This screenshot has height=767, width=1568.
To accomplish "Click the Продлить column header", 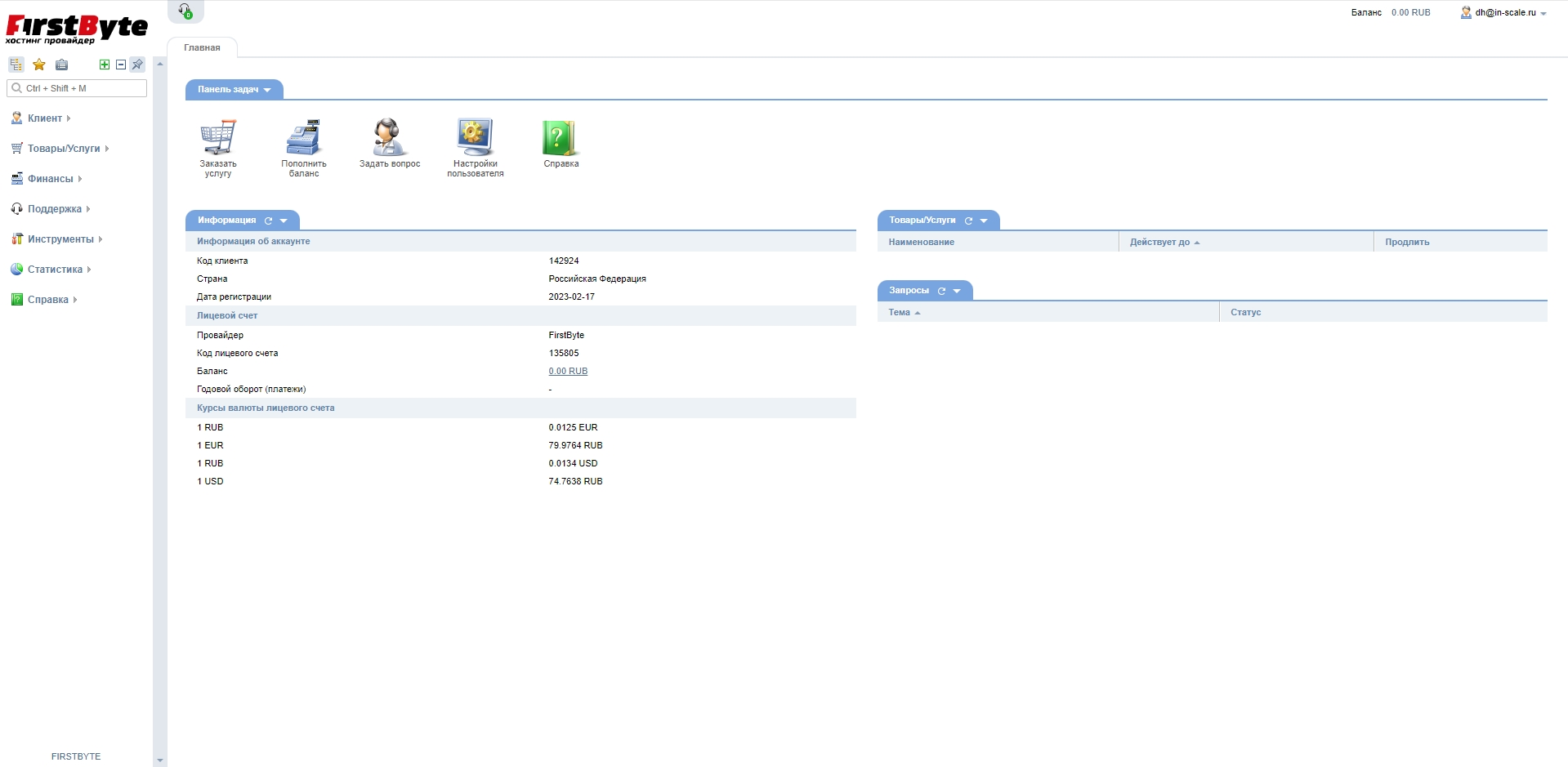I will (1461, 242).
